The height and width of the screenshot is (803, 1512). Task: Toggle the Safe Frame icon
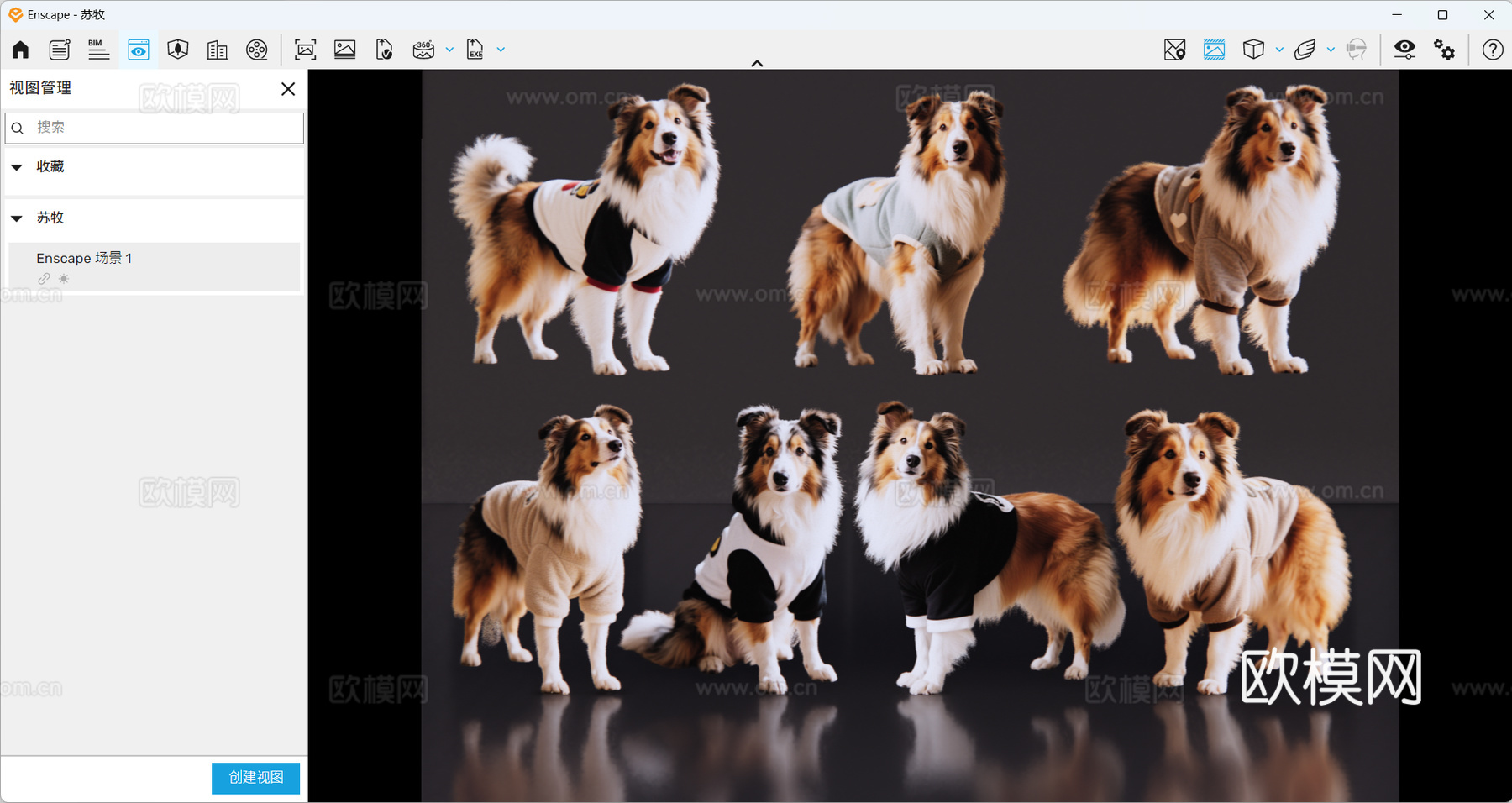pyautogui.click(x=1214, y=50)
